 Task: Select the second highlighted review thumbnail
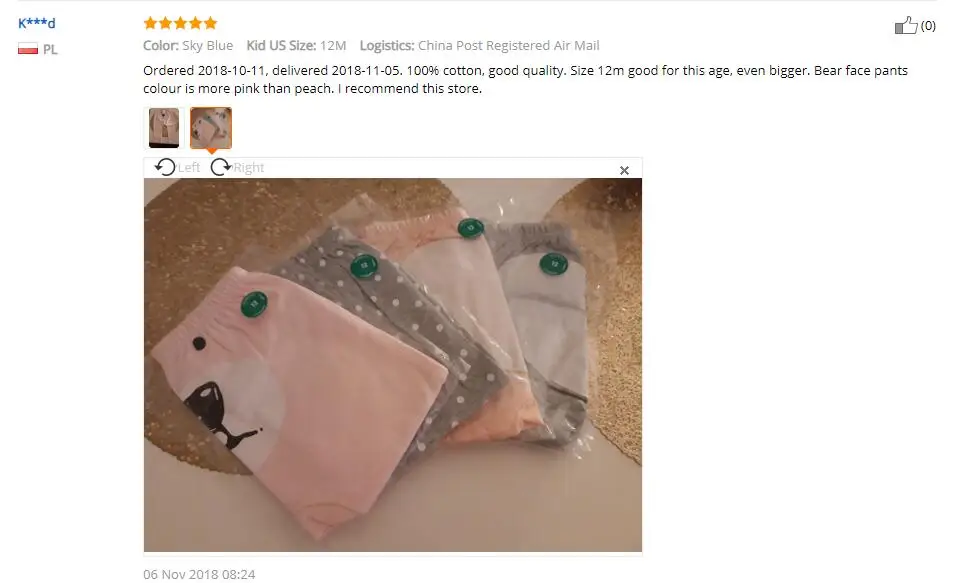coord(211,128)
